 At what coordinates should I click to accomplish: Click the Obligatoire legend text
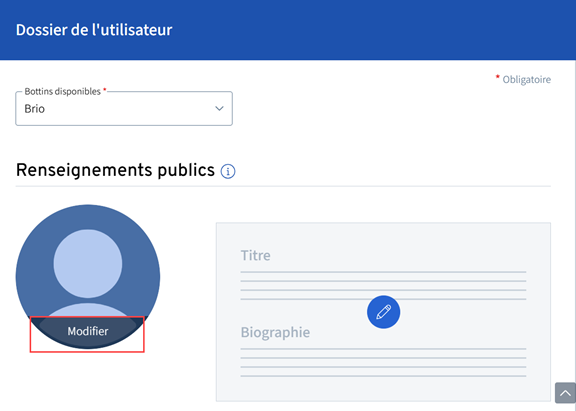(526, 80)
